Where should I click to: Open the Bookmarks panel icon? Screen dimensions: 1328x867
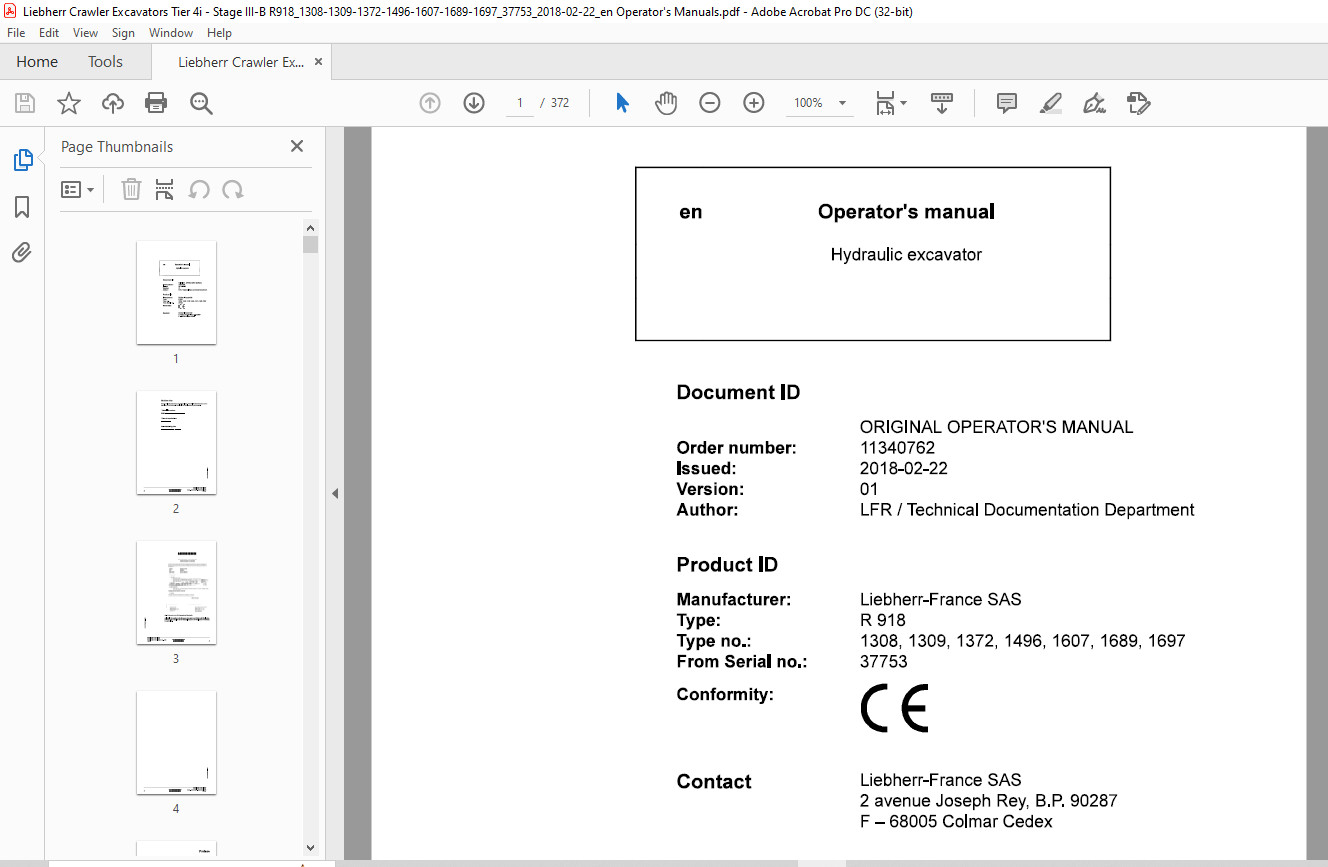pyautogui.click(x=22, y=207)
